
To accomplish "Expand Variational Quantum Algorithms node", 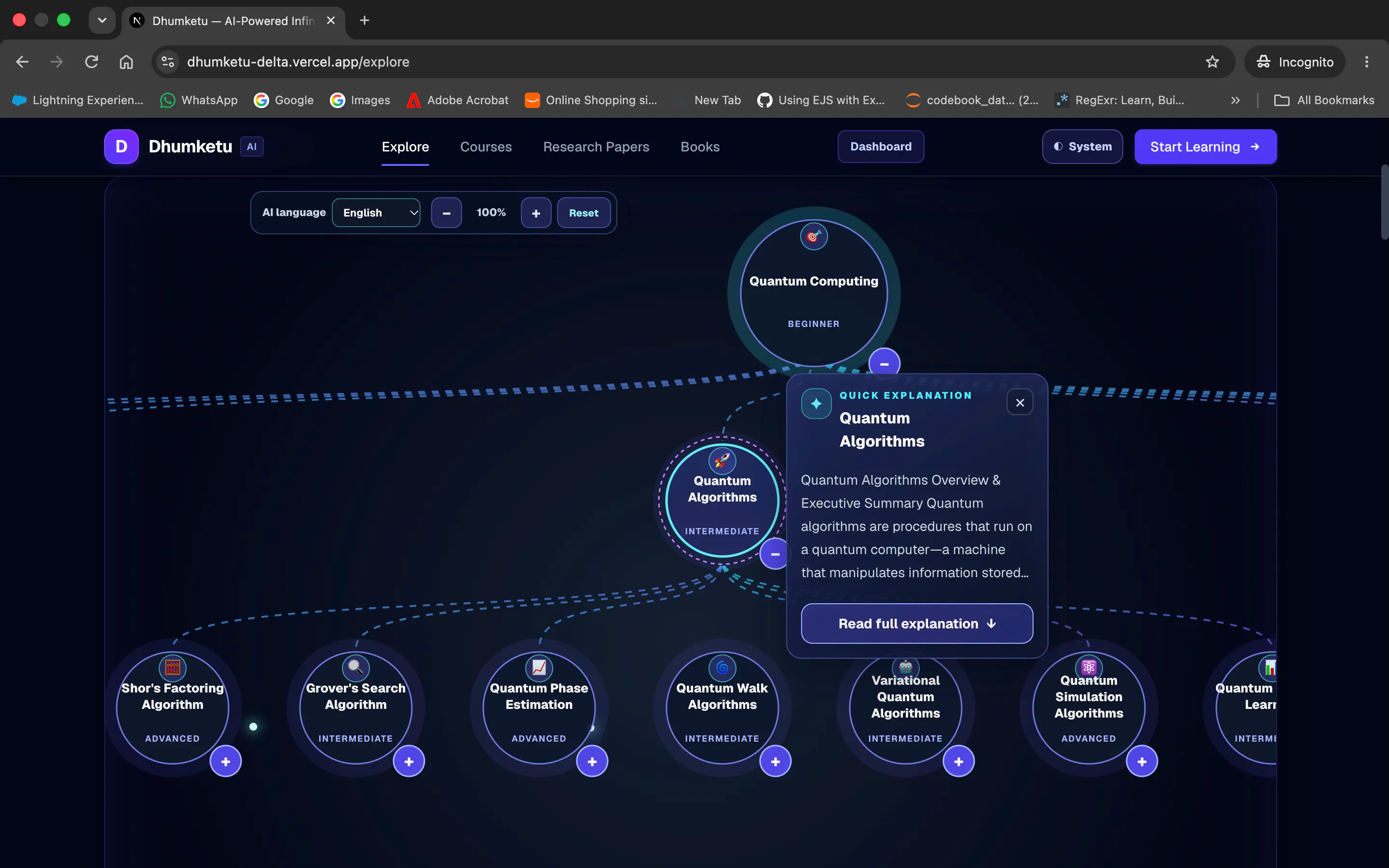I will click(x=958, y=761).
